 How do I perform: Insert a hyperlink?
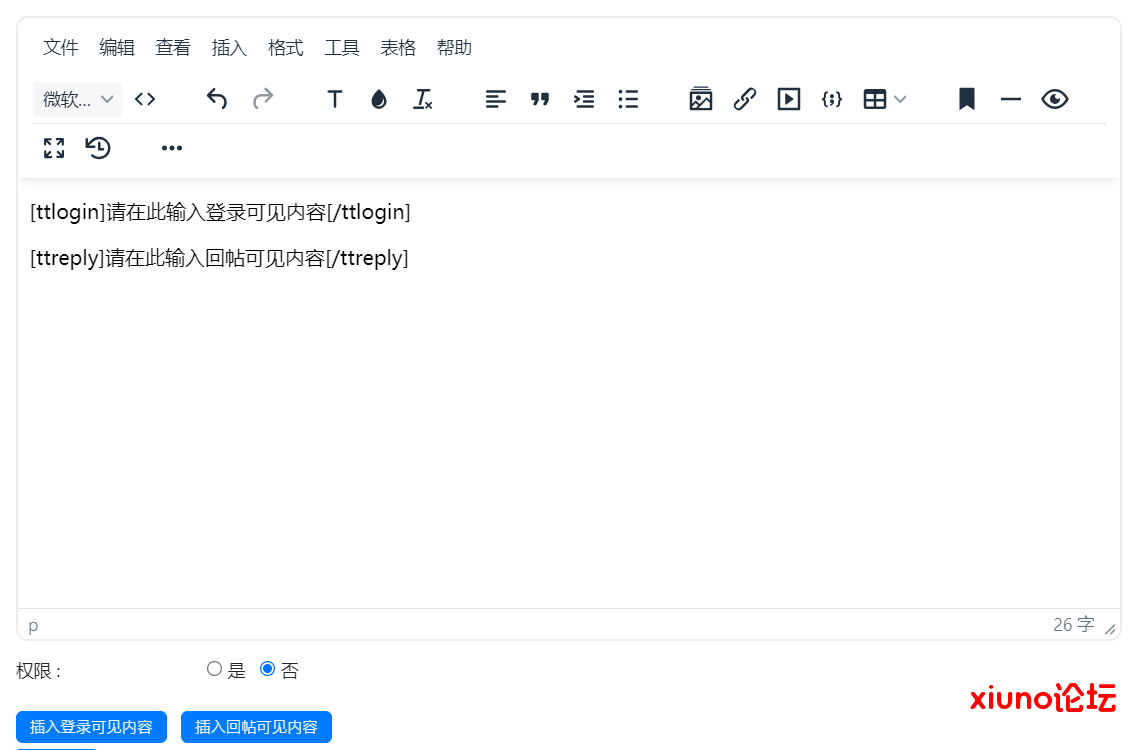coord(745,99)
